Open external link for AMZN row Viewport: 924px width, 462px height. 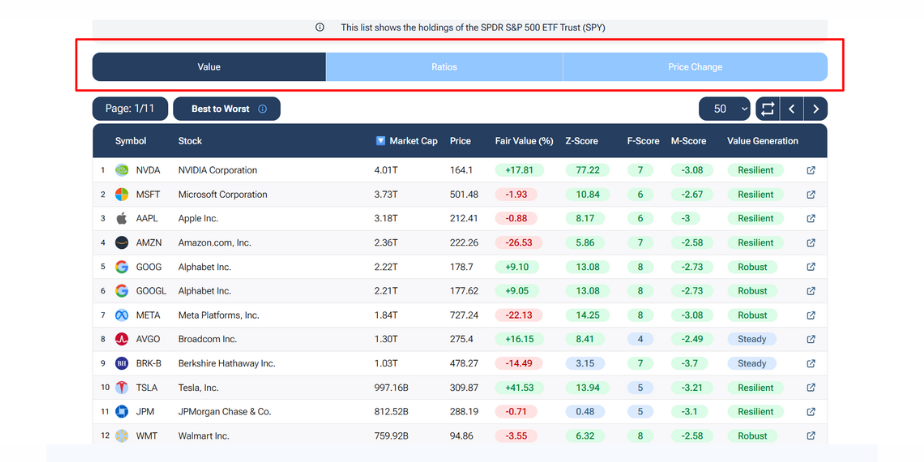pyautogui.click(x=811, y=243)
